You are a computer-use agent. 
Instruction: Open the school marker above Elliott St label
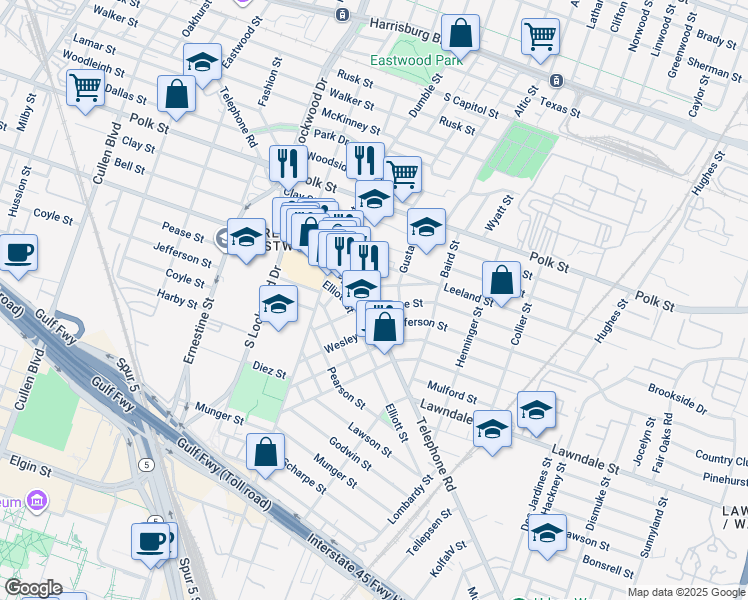pyautogui.click(x=361, y=290)
